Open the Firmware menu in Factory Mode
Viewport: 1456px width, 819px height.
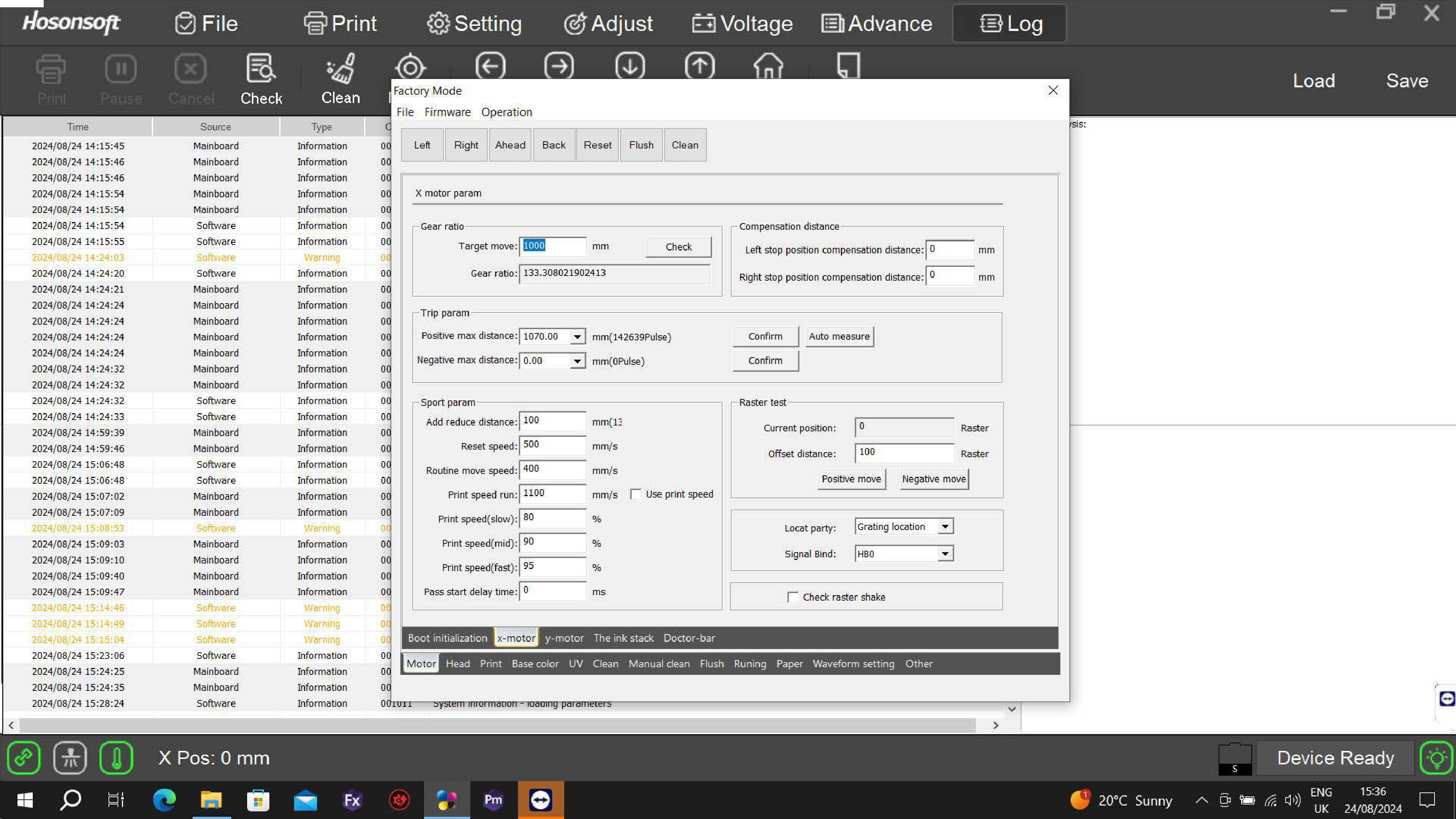point(447,112)
